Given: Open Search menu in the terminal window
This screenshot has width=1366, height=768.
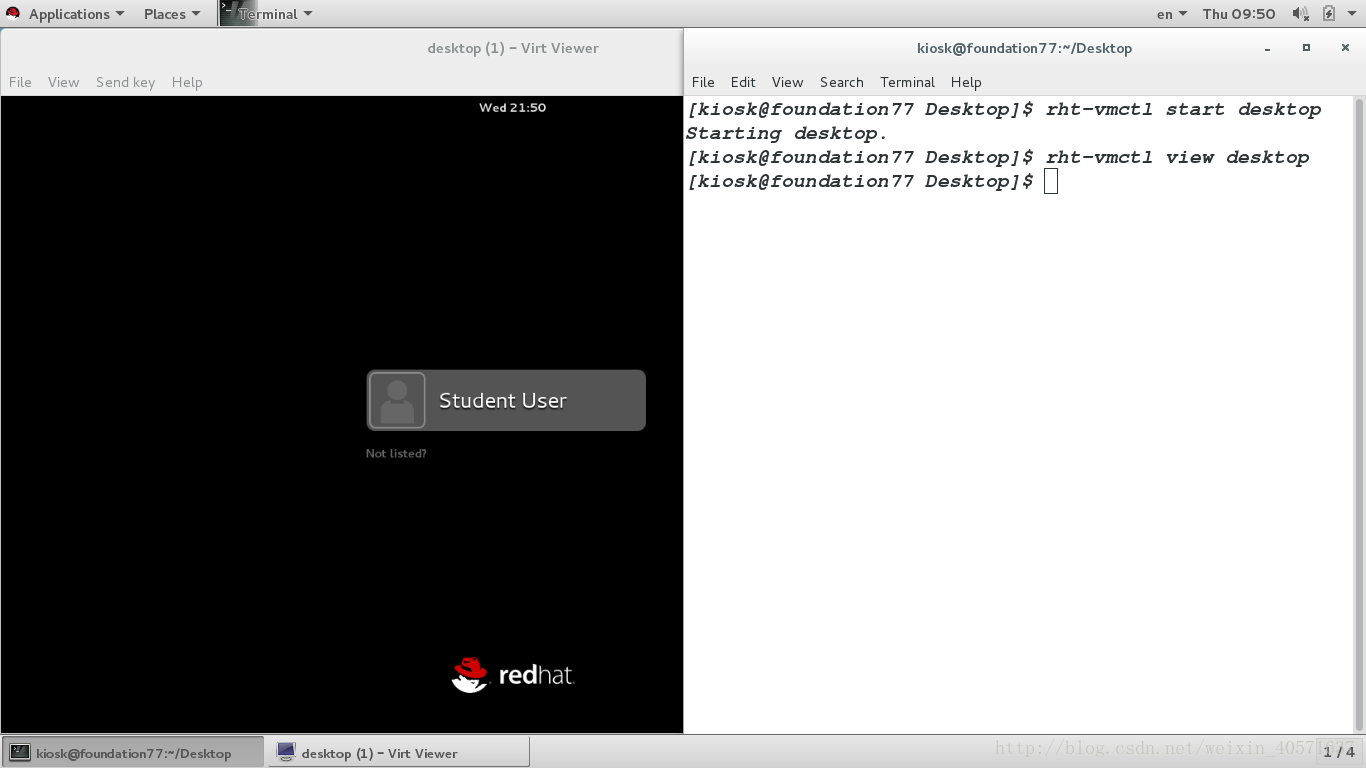Looking at the screenshot, I should click(841, 82).
